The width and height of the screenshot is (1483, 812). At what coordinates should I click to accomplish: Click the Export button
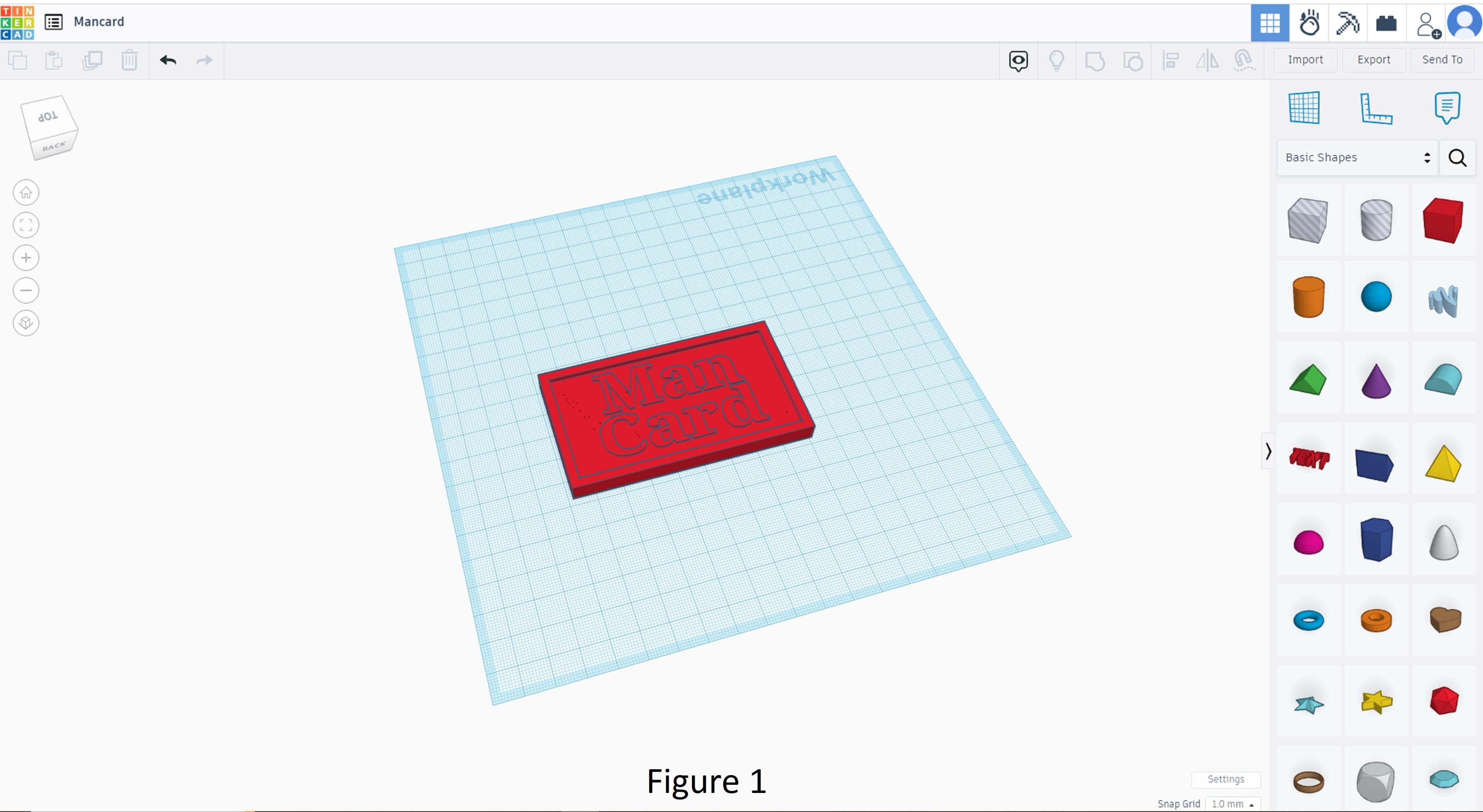point(1373,60)
